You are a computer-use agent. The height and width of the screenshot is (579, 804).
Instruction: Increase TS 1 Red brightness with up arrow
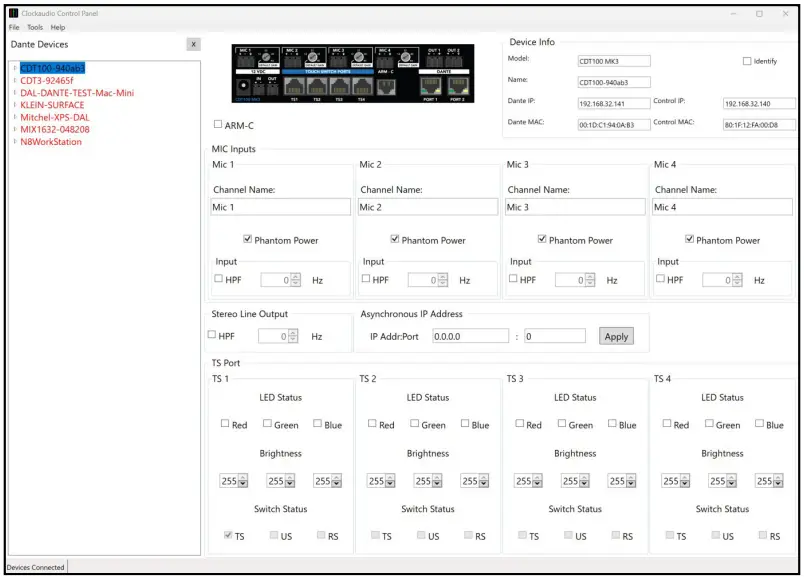tap(243, 477)
